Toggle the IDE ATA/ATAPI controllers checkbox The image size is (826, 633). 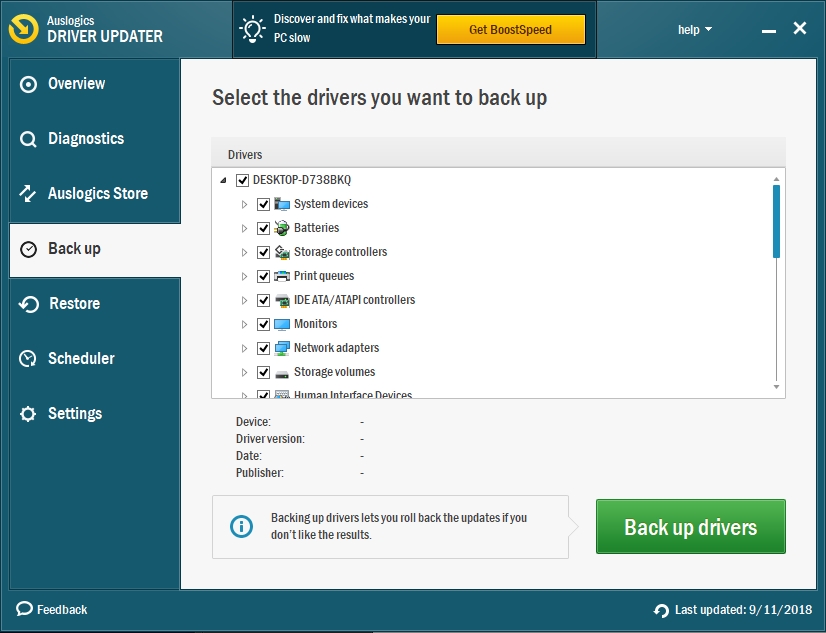coord(264,300)
